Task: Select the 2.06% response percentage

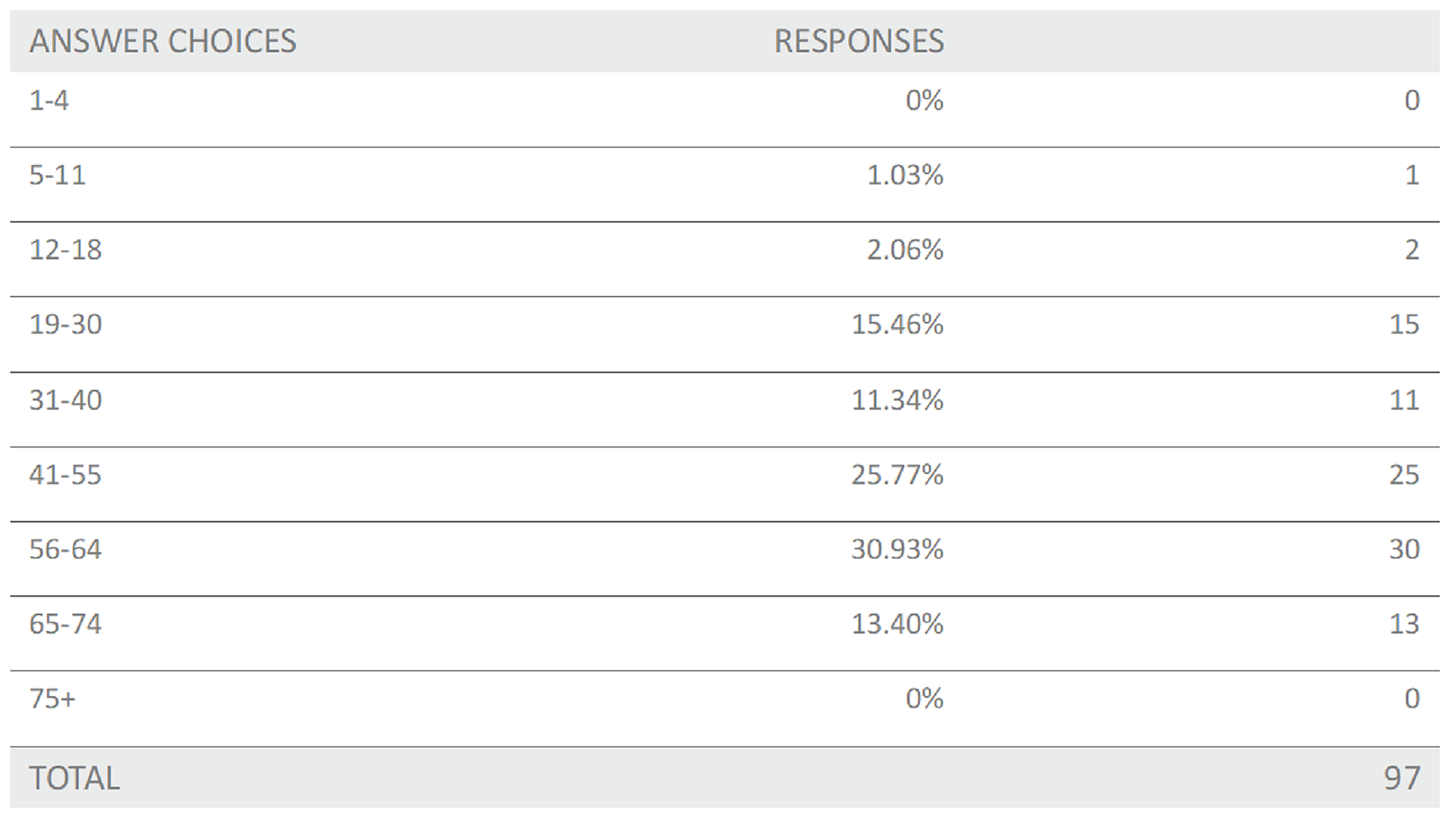Action: click(x=904, y=250)
